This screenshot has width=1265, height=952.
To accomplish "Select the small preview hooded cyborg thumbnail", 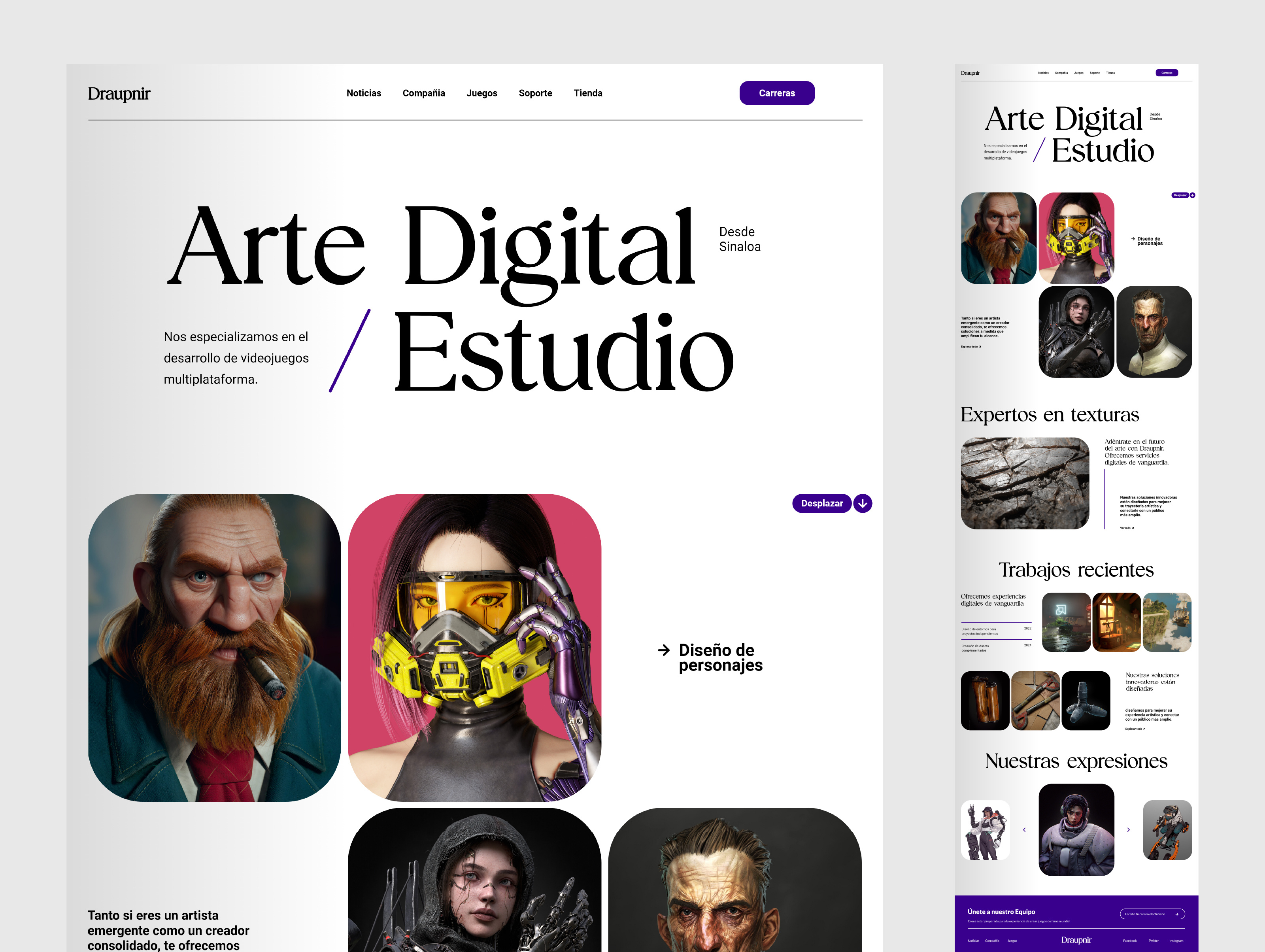I will coord(1076,332).
